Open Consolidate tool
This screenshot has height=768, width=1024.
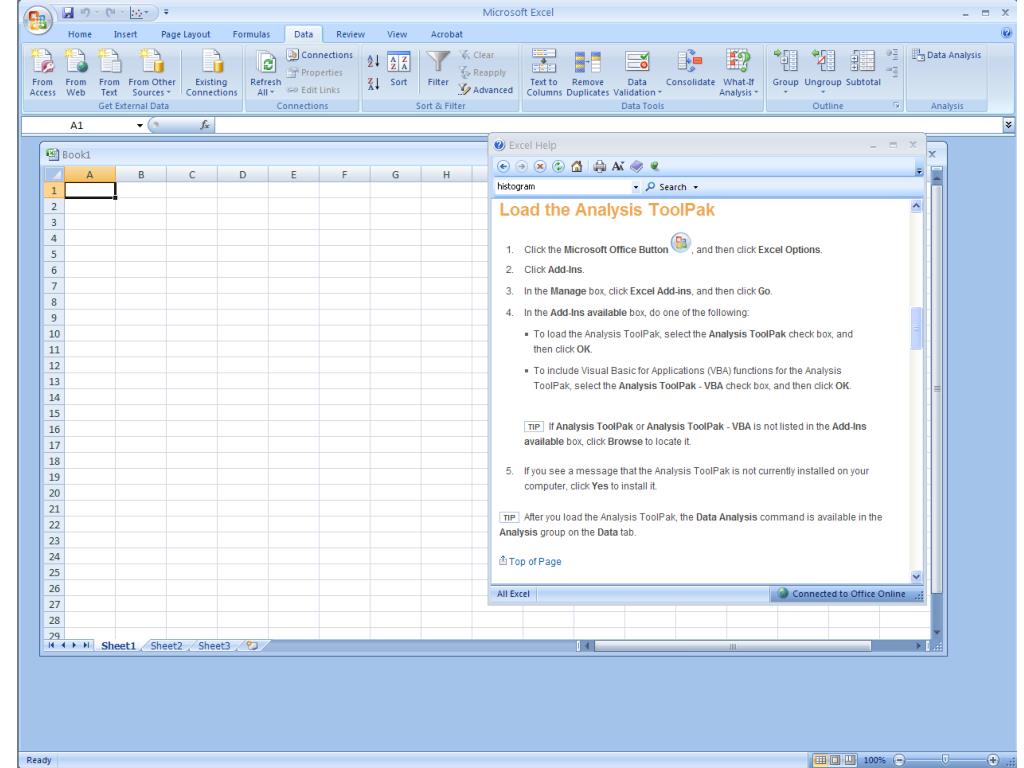point(690,69)
